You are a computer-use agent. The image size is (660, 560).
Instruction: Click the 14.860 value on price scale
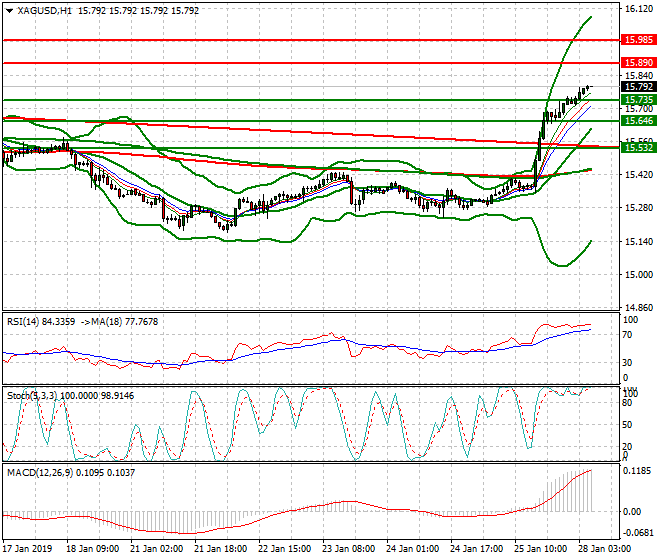[x=637, y=308]
